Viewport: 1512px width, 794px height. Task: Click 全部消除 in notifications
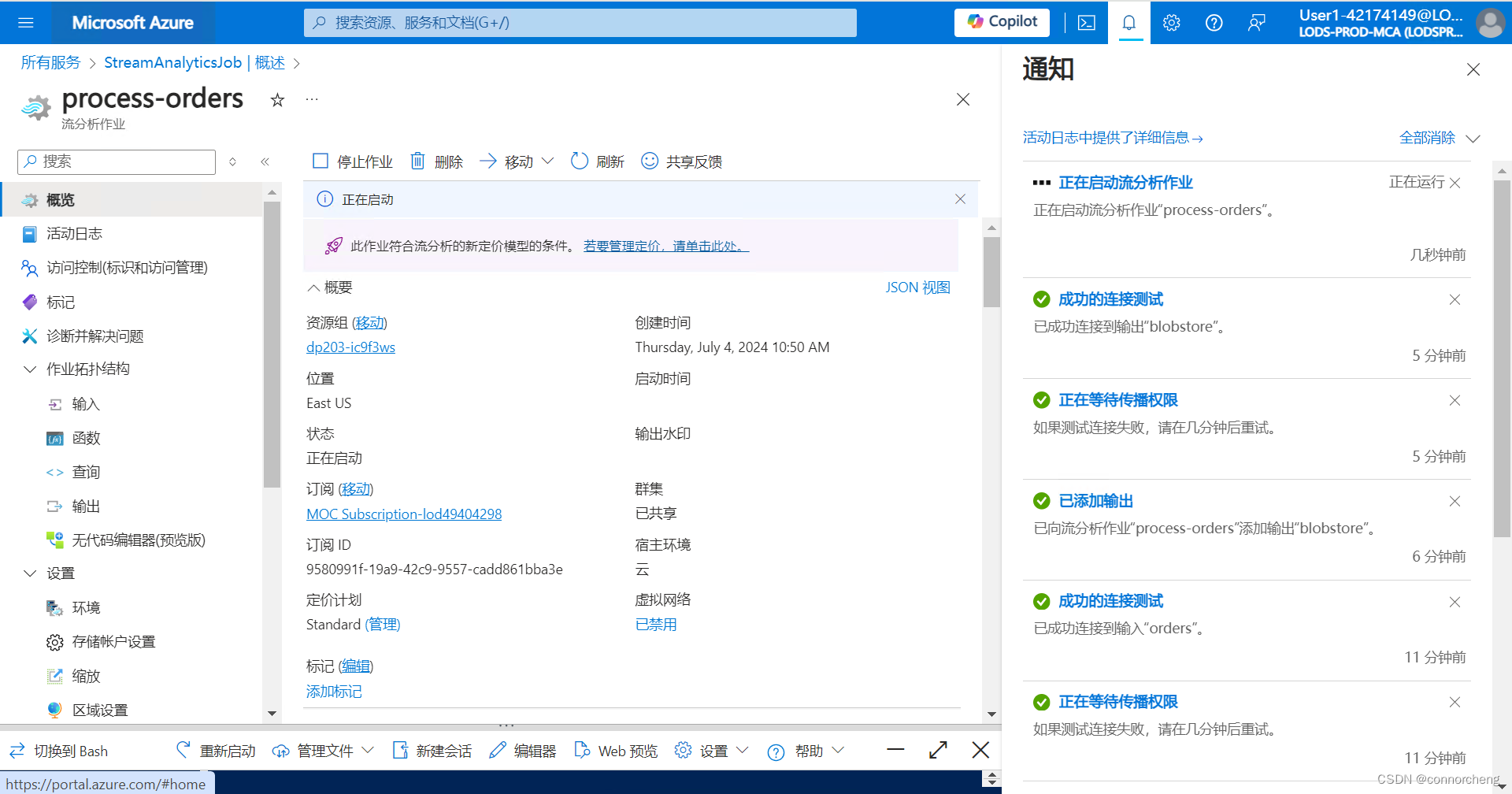(1427, 138)
